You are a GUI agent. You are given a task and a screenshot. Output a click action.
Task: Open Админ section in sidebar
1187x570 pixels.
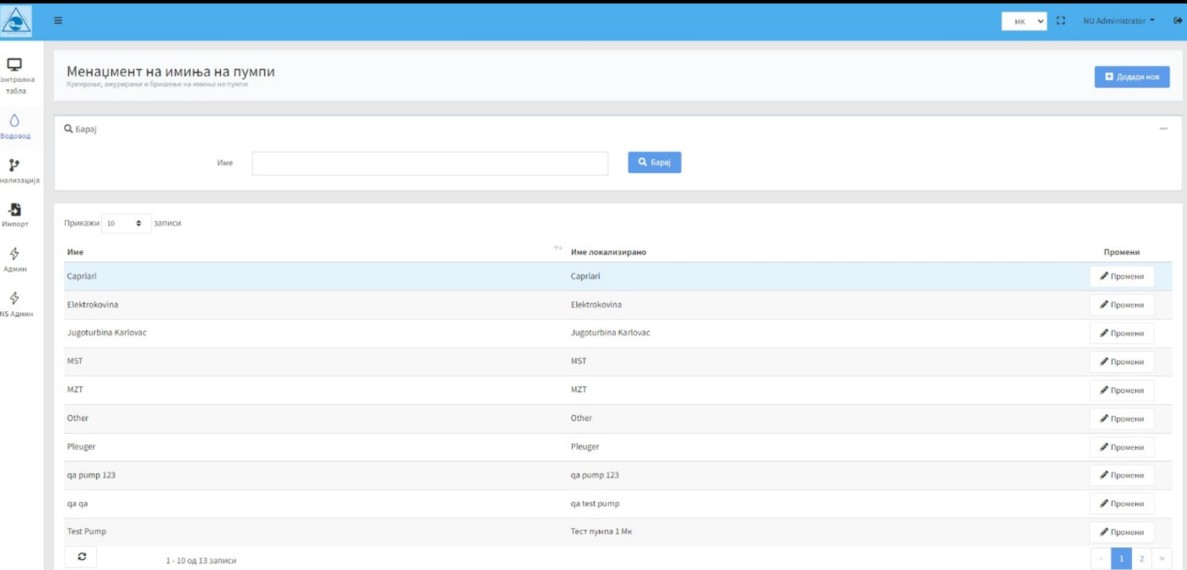(x=14, y=260)
